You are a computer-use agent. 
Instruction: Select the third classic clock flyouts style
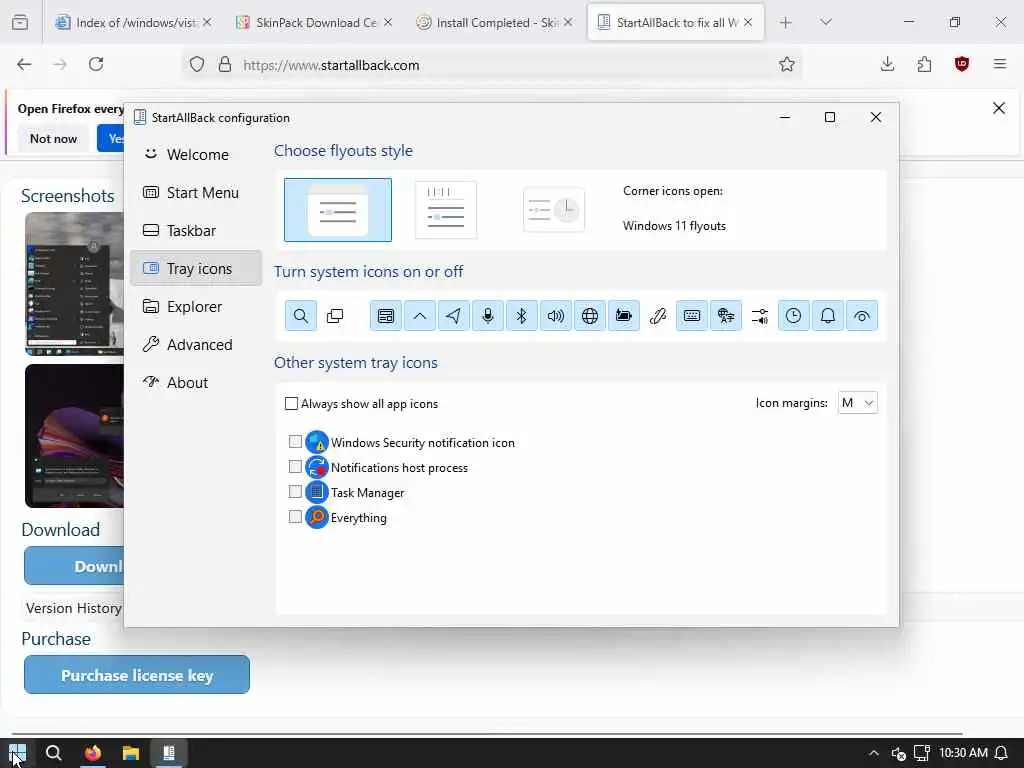click(554, 210)
